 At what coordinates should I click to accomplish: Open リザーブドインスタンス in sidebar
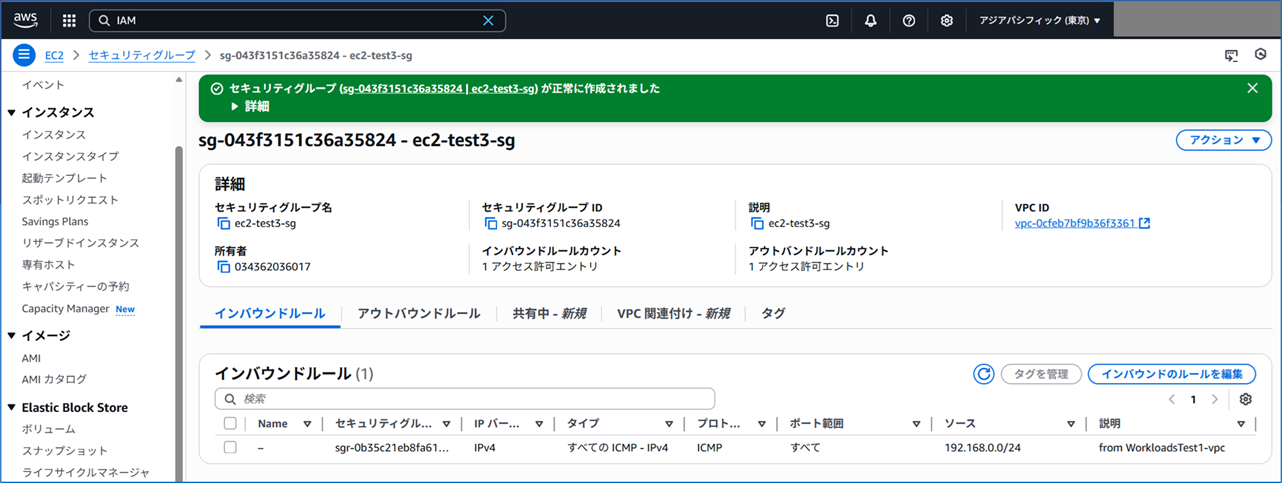pyautogui.click(x=81, y=243)
